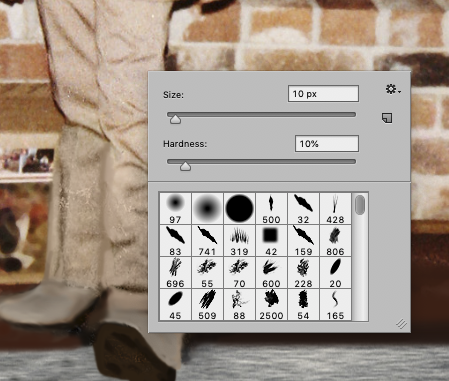Select the 228 brush preset
The image size is (449, 381).
tap(303, 272)
